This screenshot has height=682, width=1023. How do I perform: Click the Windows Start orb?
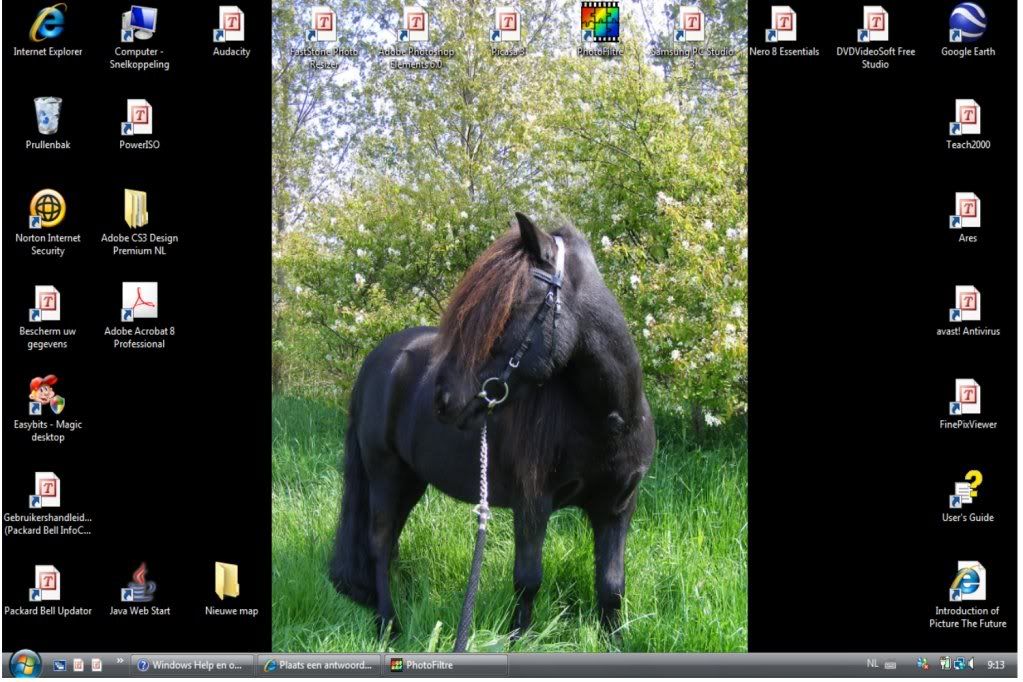click(25, 665)
